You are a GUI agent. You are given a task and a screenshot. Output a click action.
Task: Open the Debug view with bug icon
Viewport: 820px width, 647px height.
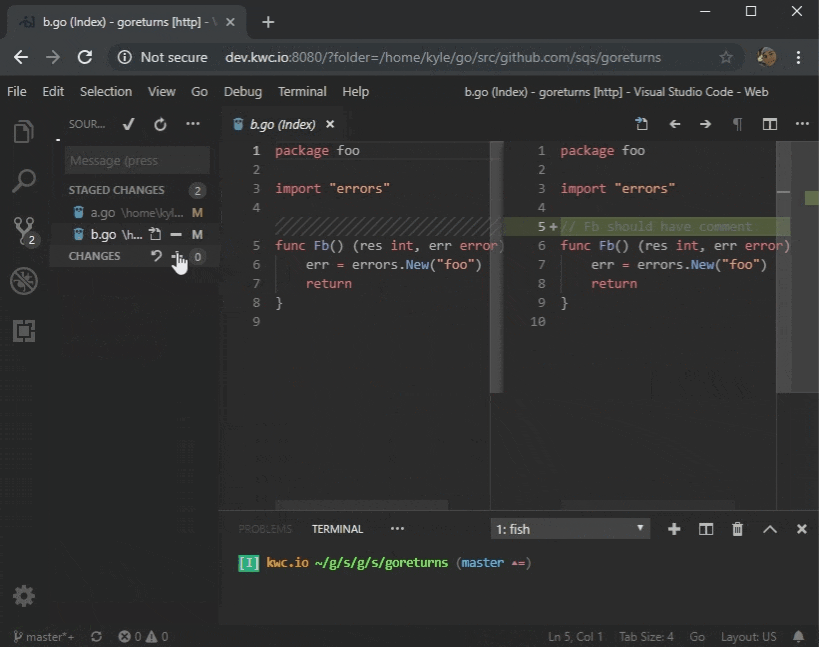[24, 281]
